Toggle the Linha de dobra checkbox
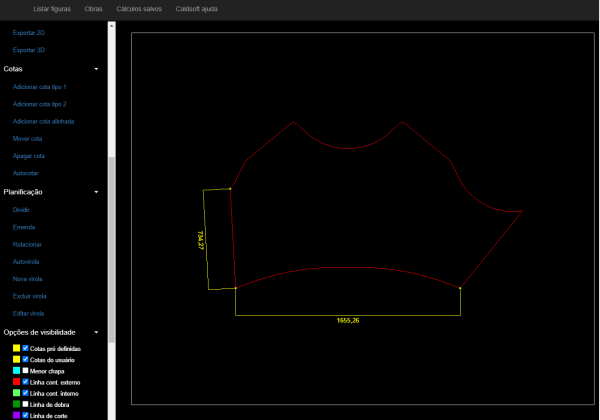The image size is (600, 420). click(26, 404)
